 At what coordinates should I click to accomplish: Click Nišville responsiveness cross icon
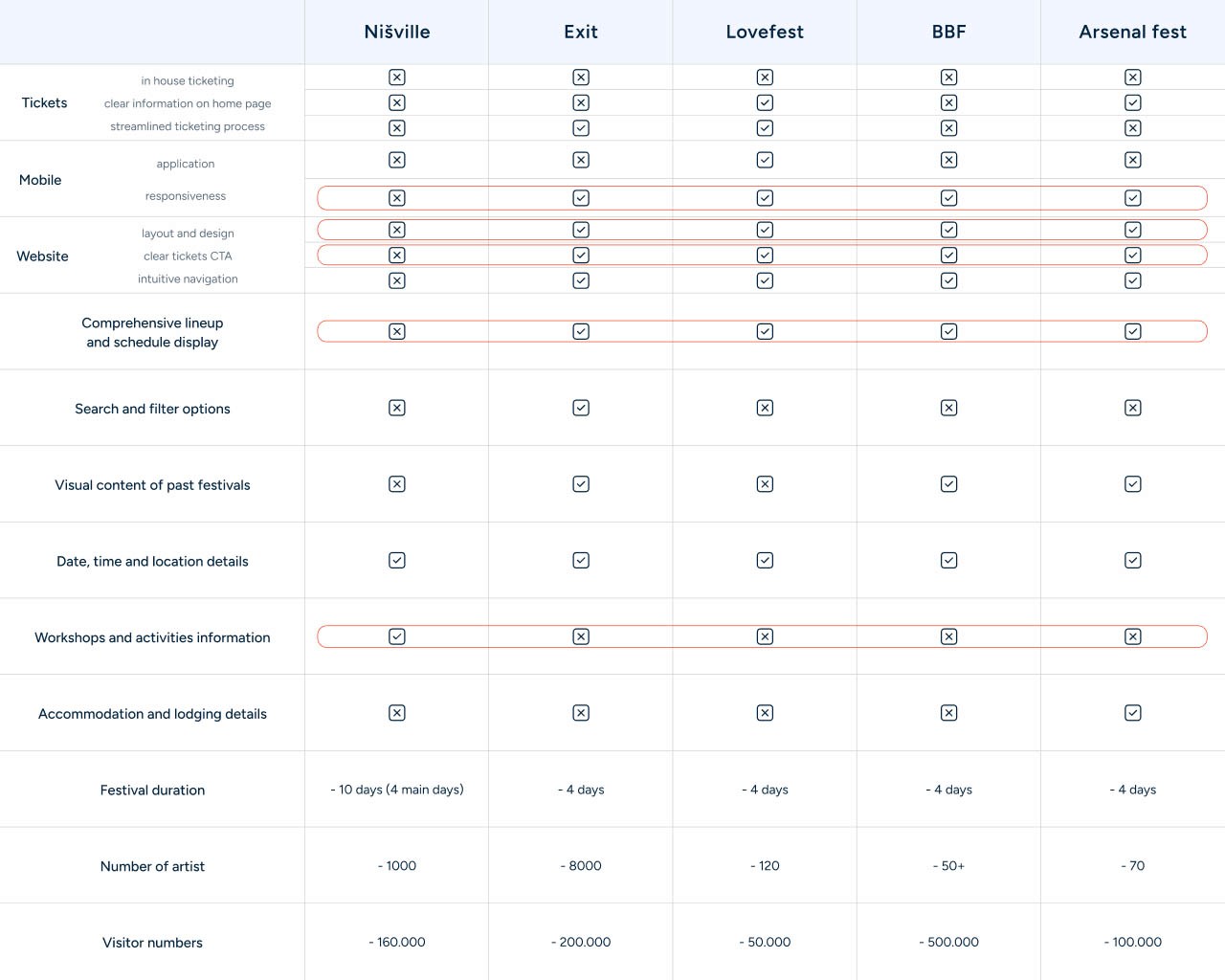[x=397, y=198]
